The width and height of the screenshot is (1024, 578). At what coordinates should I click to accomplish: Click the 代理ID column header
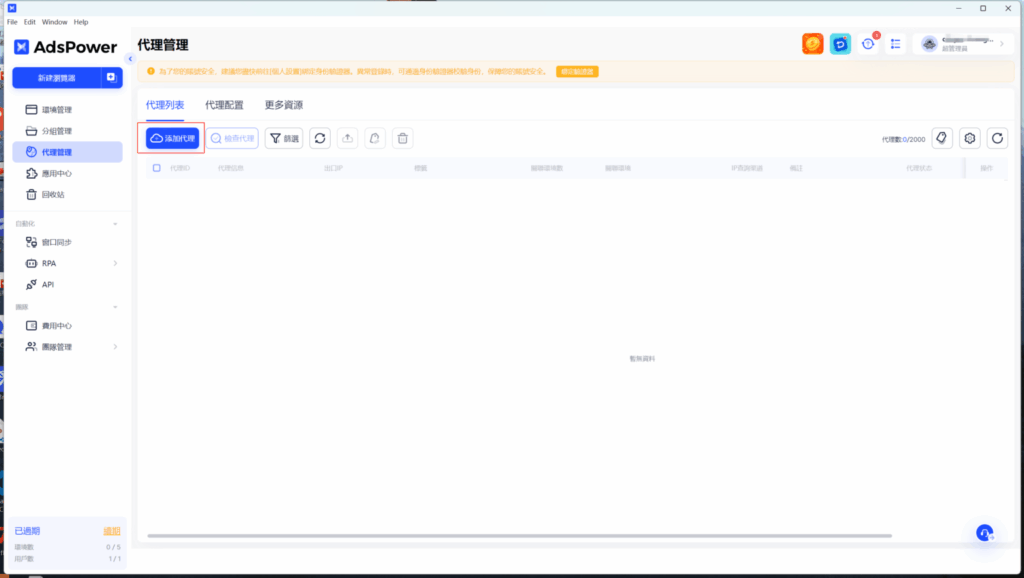180,168
